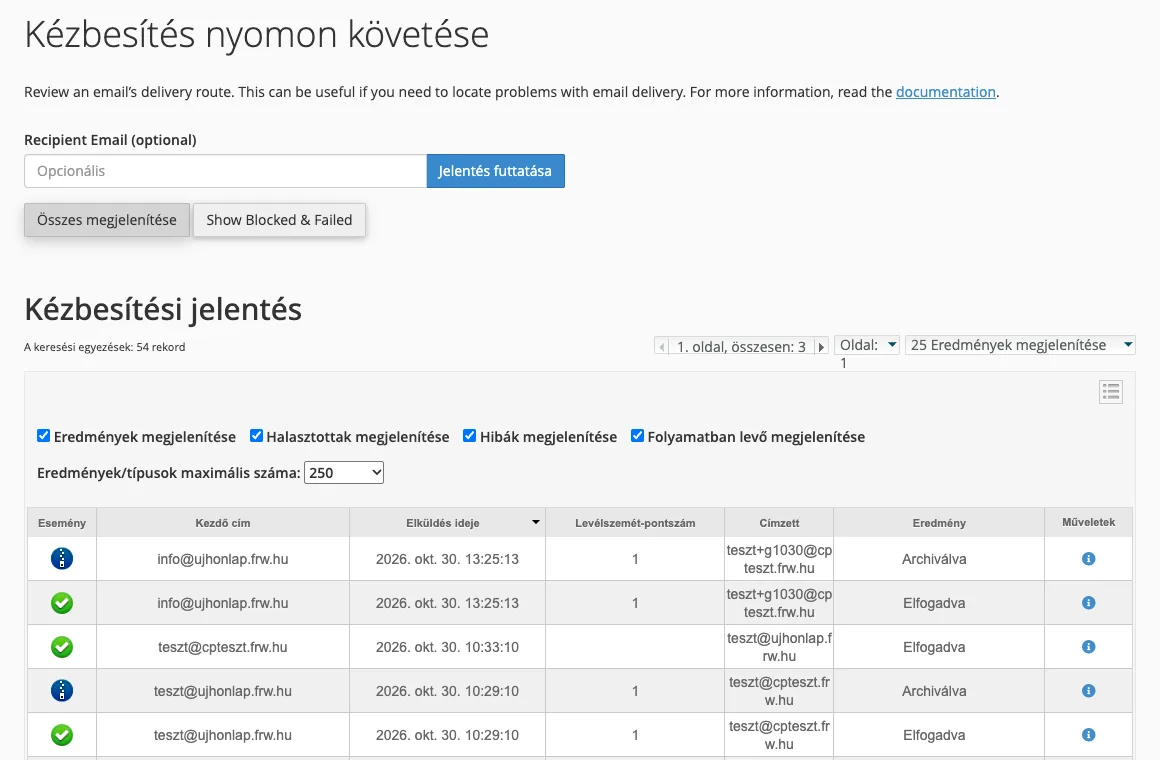This screenshot has width=1160, height=760.
Task: Toggle Hibák megjelenítése checkbox
Action: tap(470, 436)
